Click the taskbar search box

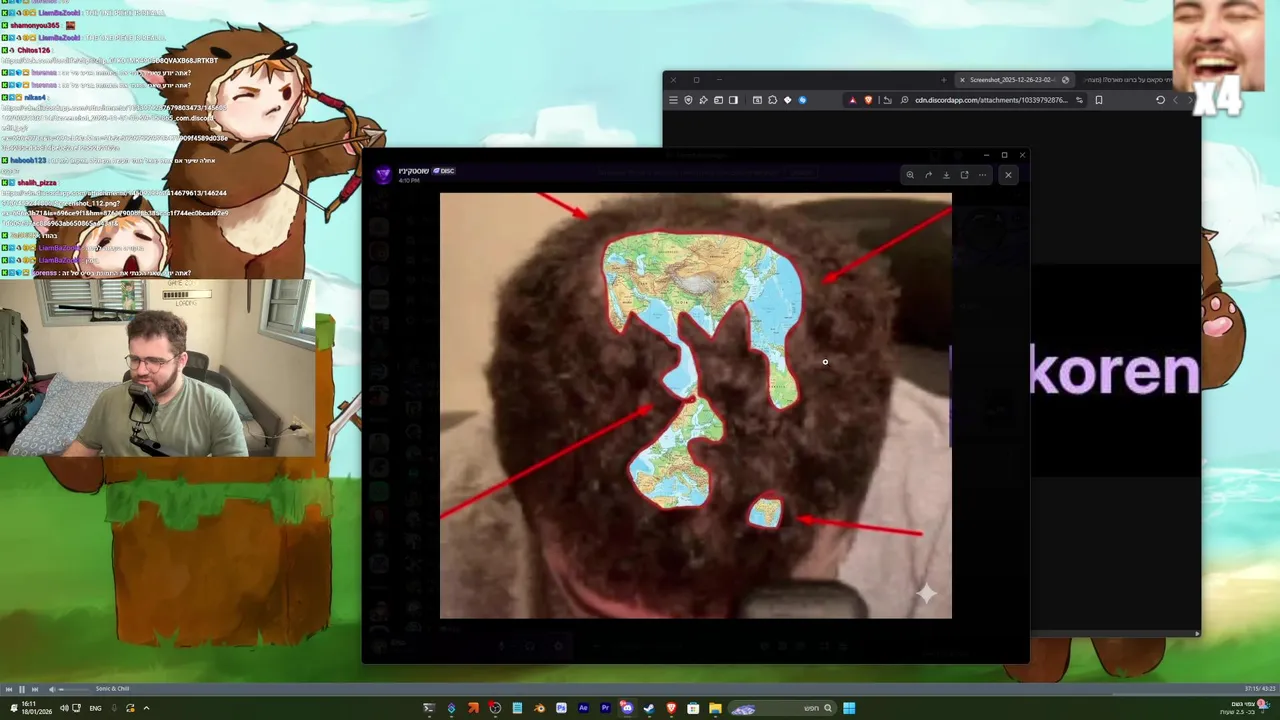pyautogui.click(x=782, y=708)
